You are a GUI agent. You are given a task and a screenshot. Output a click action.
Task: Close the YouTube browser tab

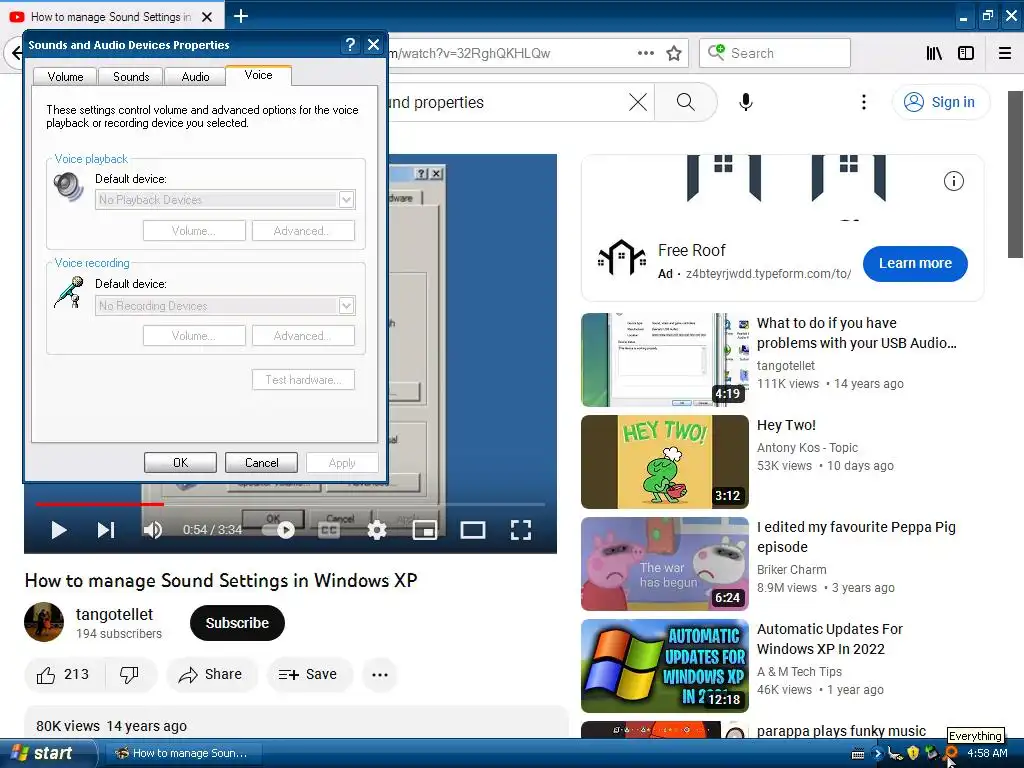click(207, 17)
